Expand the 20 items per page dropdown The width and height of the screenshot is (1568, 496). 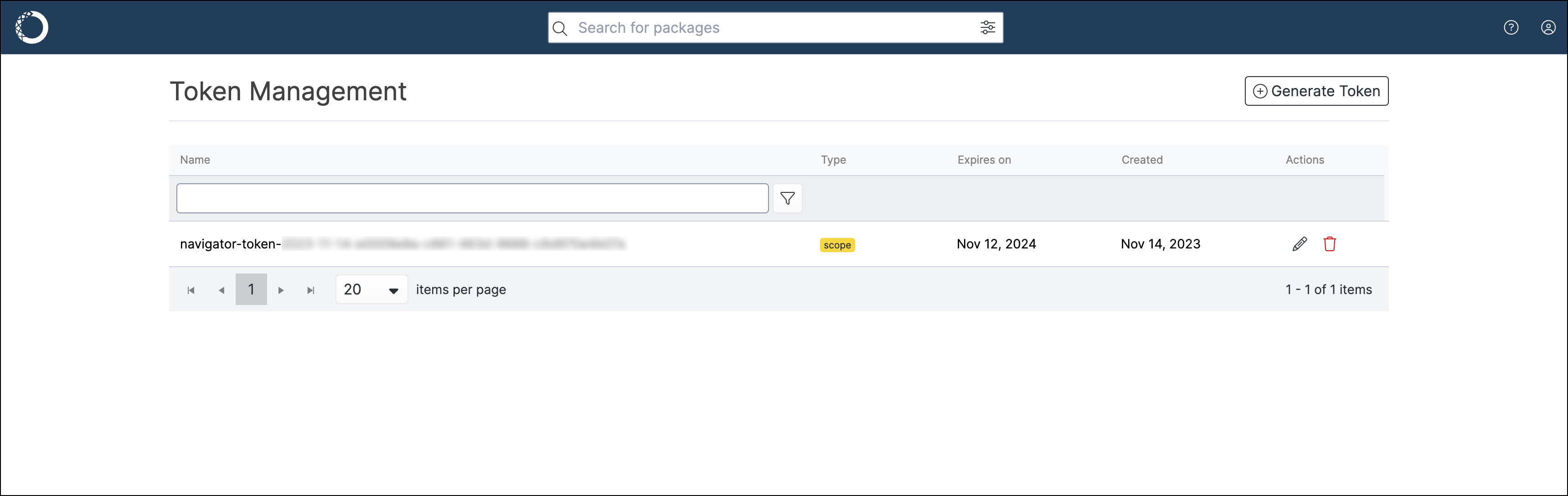pyautogui.click(x=371, y=289)
